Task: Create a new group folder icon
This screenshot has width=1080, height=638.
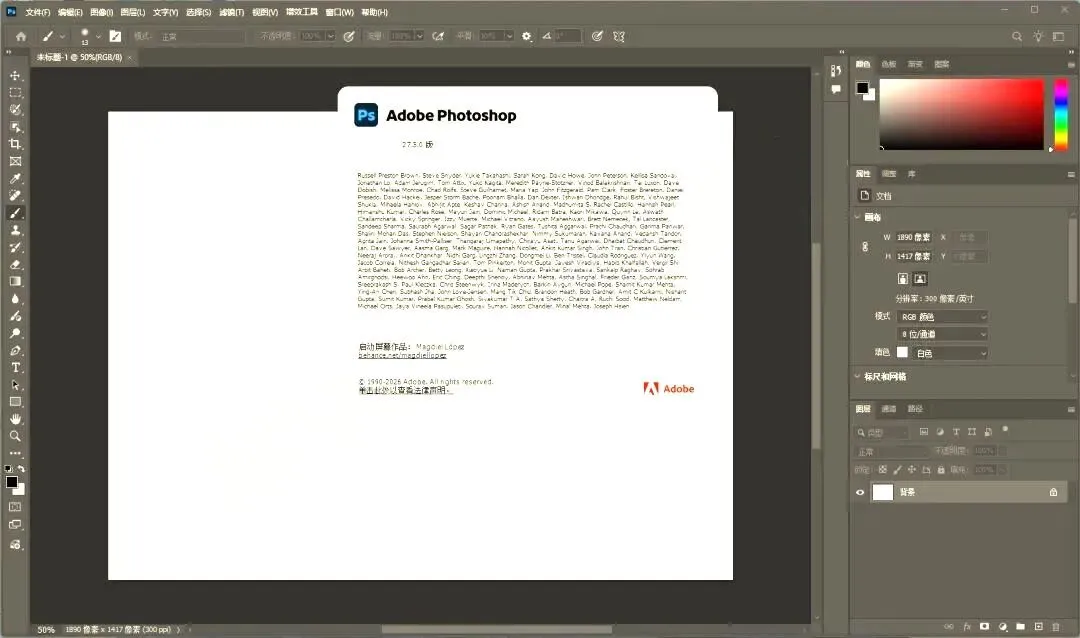Action: click(x=1021, y=626)
